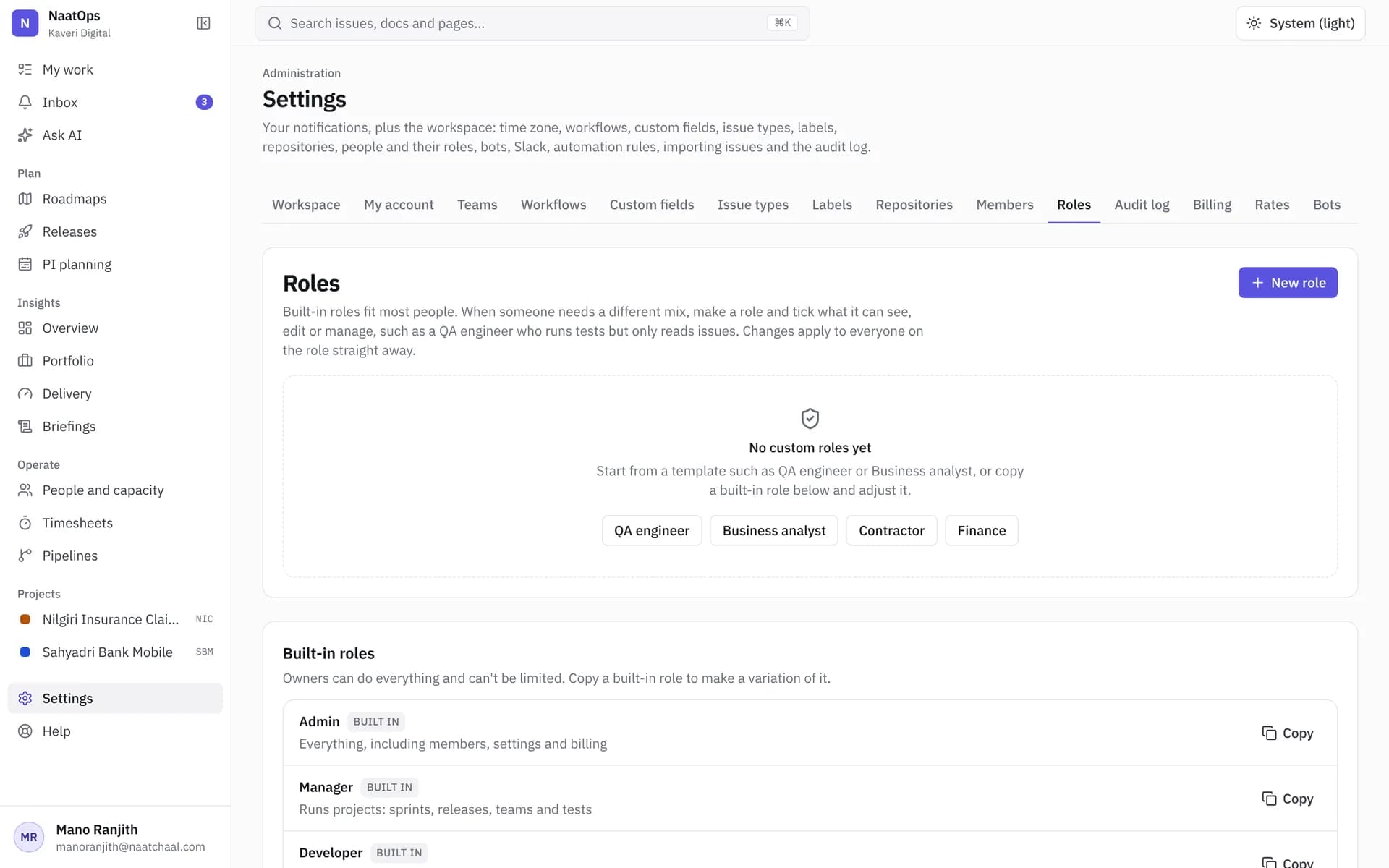This screenshot has height=868, width=1389.
Task: Click the blue Sahyadri Bank Mobile color dot
Action: pos(25,652)
